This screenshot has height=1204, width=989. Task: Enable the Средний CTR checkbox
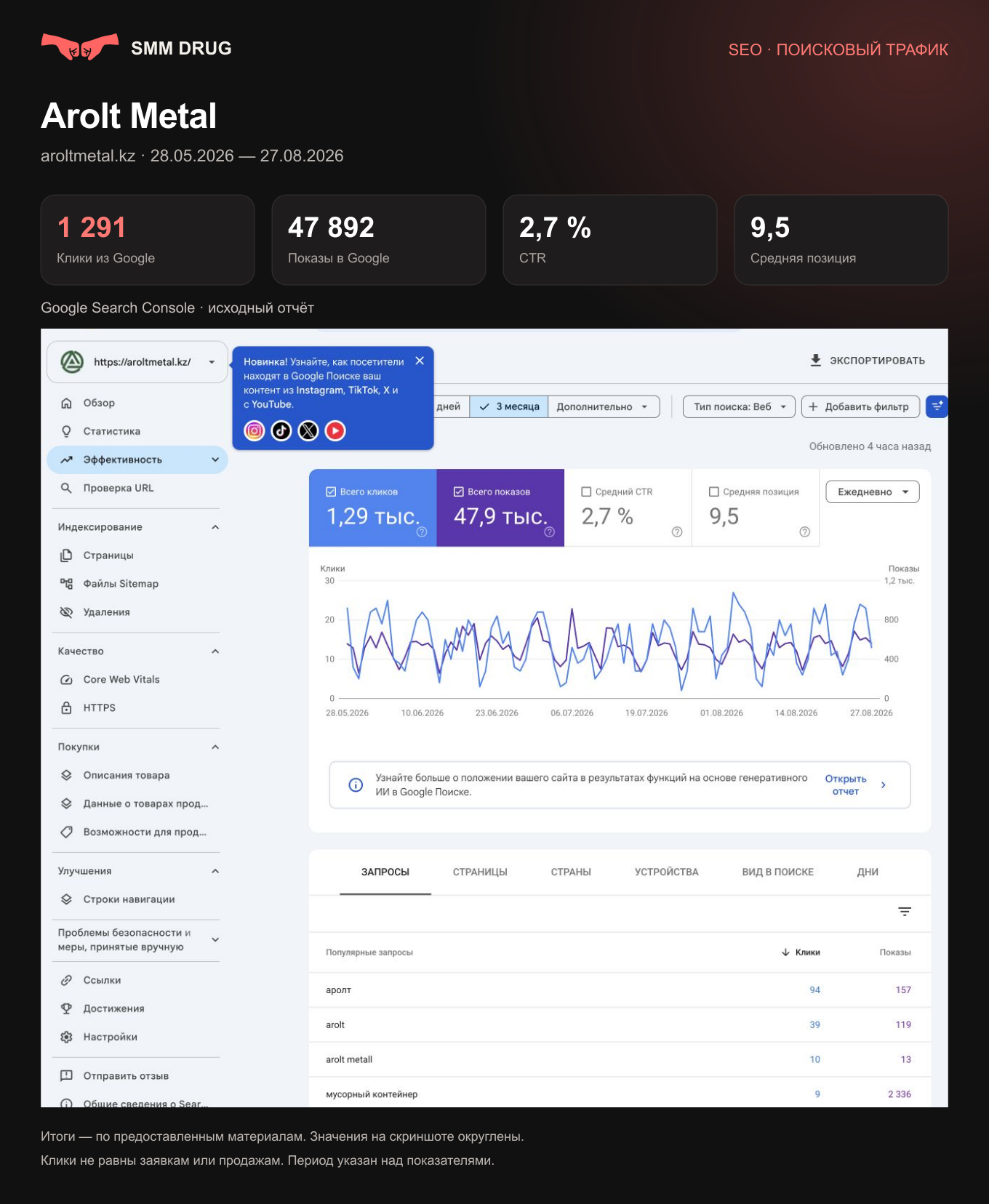586,491
